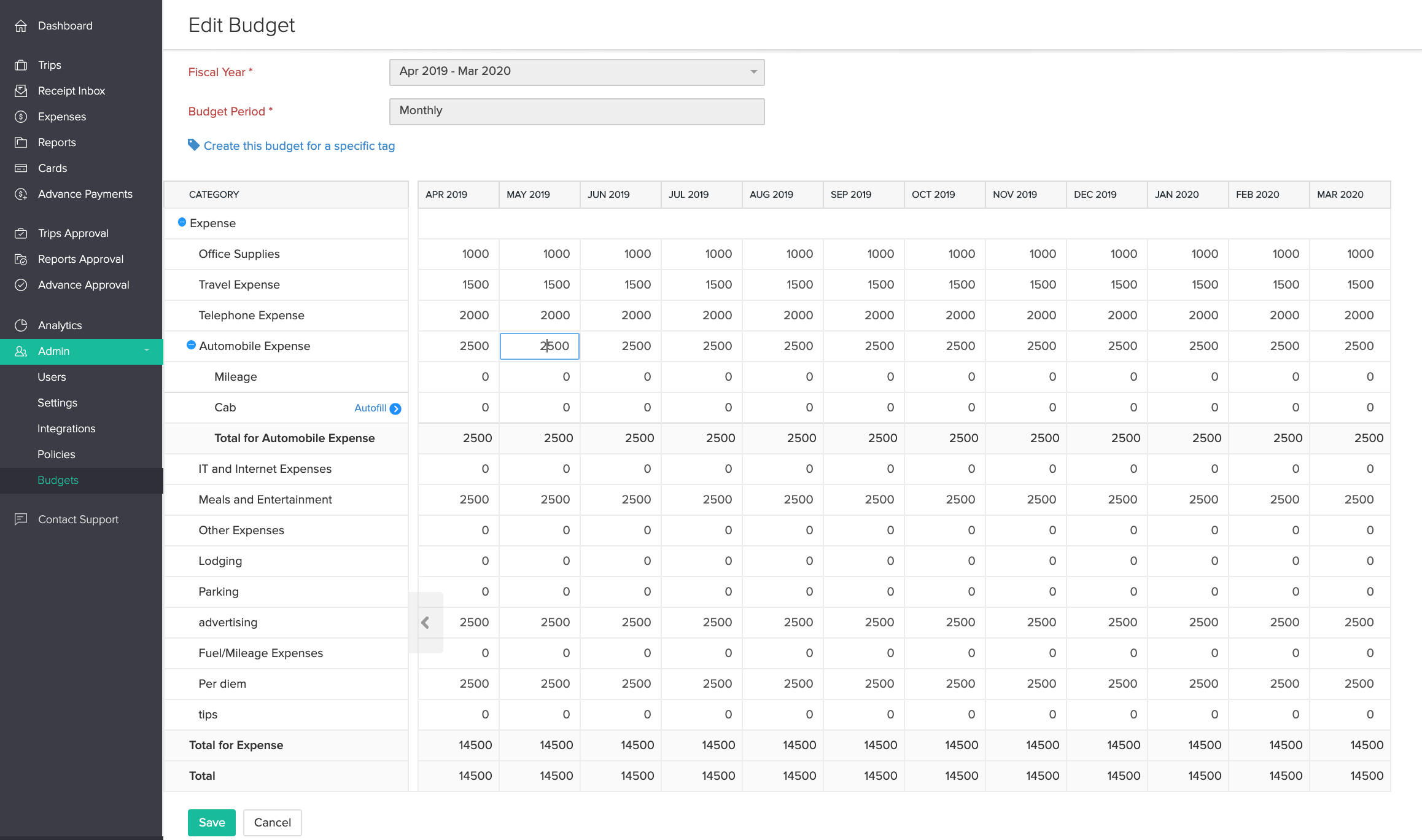Collapse the Expense category group

(182, 222)
